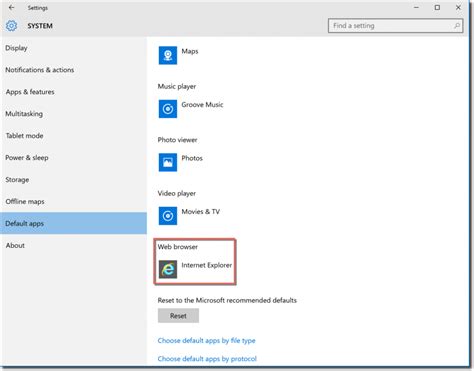Open Choose default apps by file type
474x371 pixels.
coord(206,341)
